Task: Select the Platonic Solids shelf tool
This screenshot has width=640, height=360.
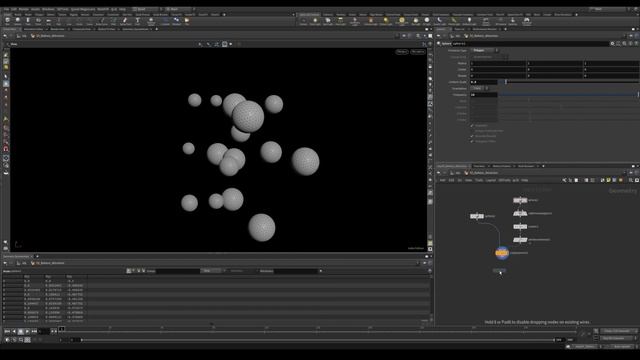Action: click(151, 21)
